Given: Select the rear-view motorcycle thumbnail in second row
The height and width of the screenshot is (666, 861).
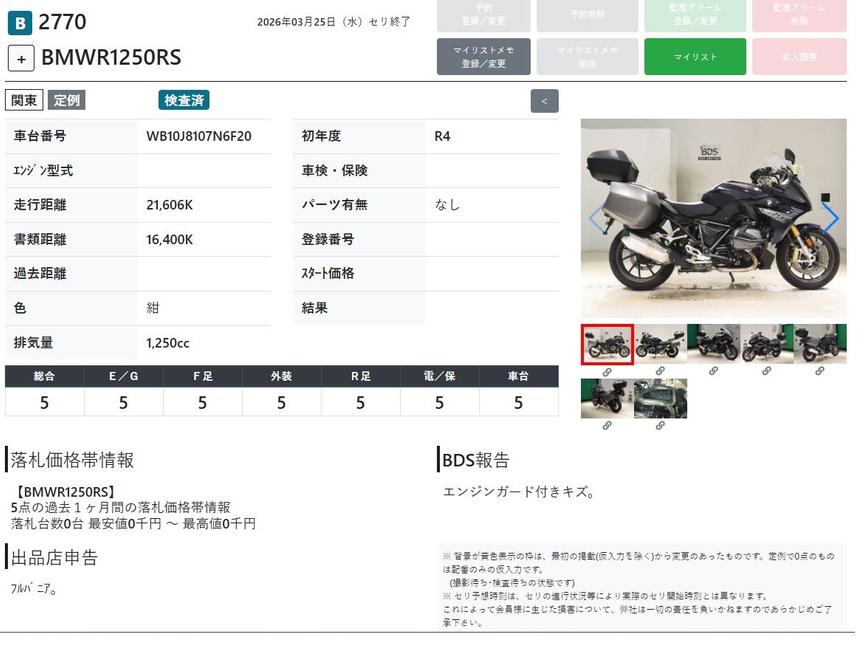Looking at the screenshot, I should tap(607, 398).
